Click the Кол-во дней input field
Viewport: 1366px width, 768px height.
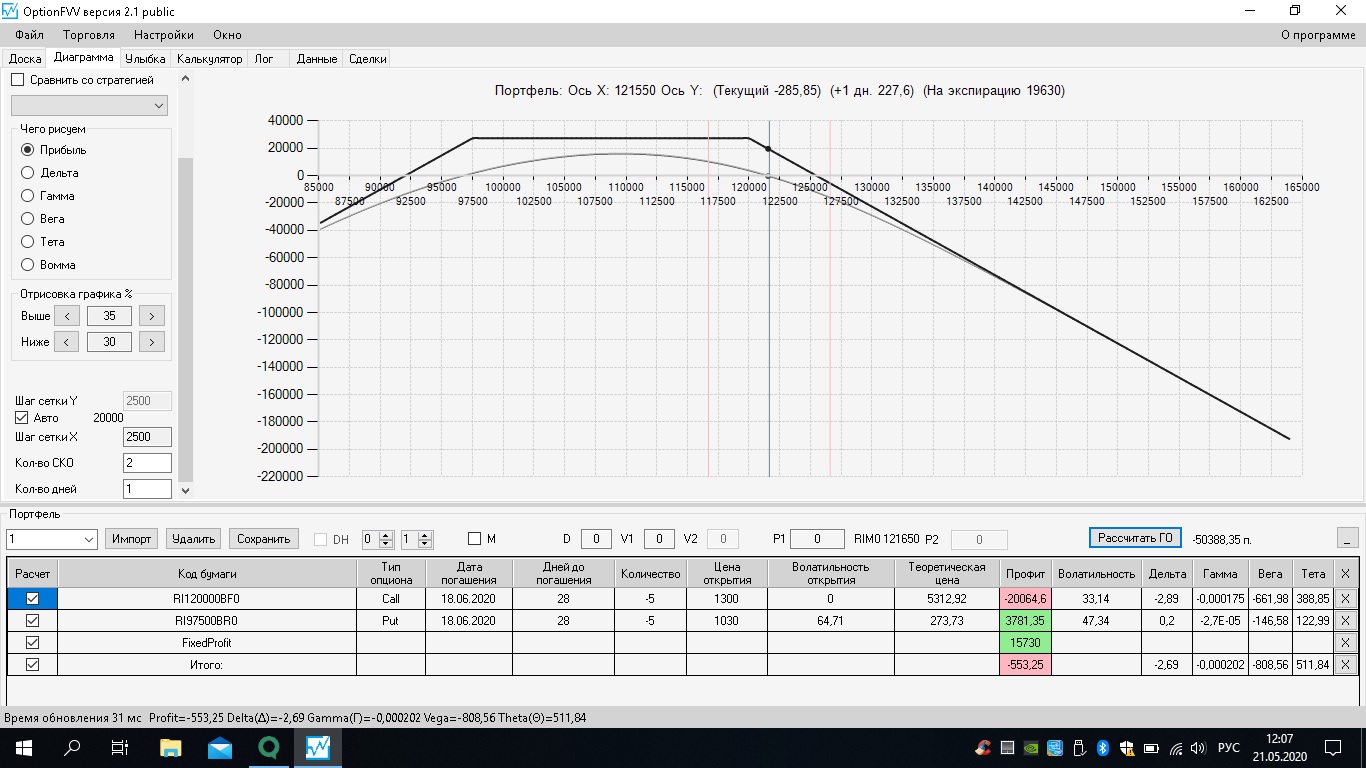coord(147,489)
